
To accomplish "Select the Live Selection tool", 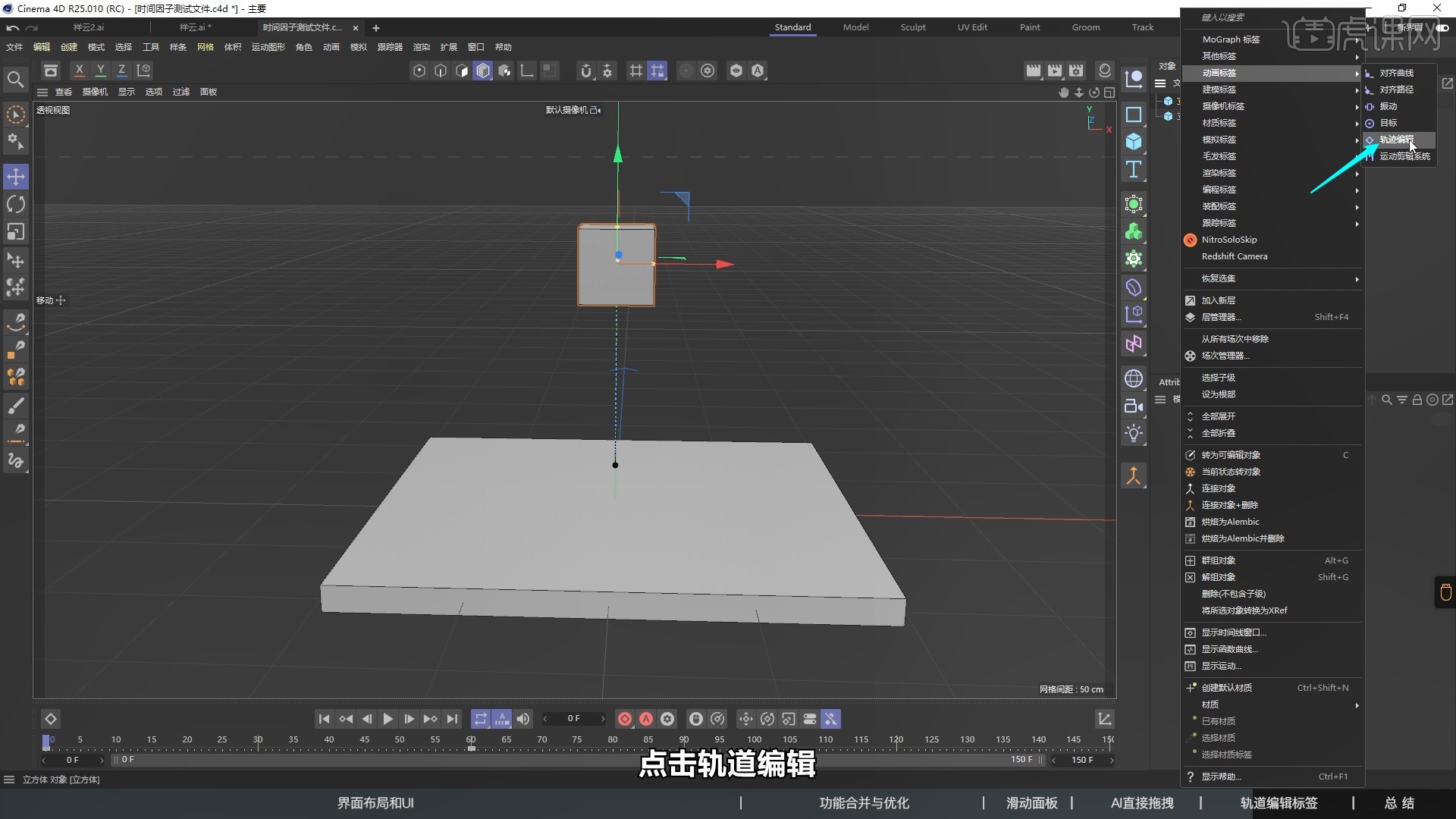I will click(16, 115).
